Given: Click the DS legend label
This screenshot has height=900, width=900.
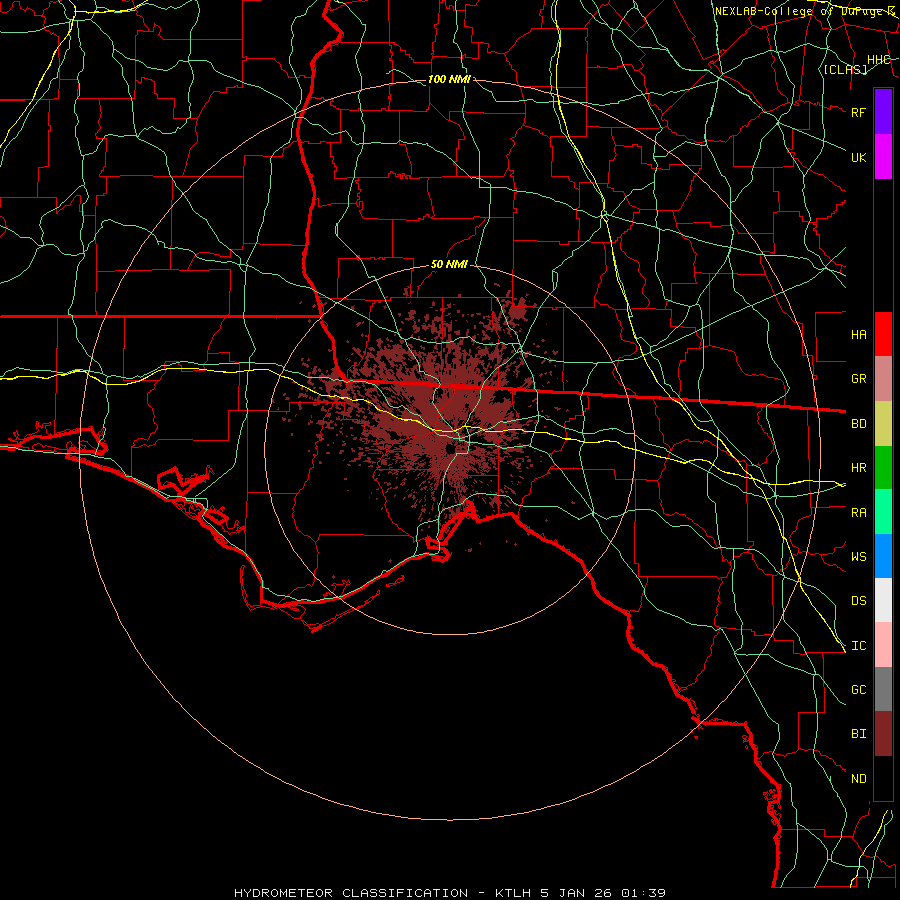Looking at the screenshot, I should (x=859, y=601).
